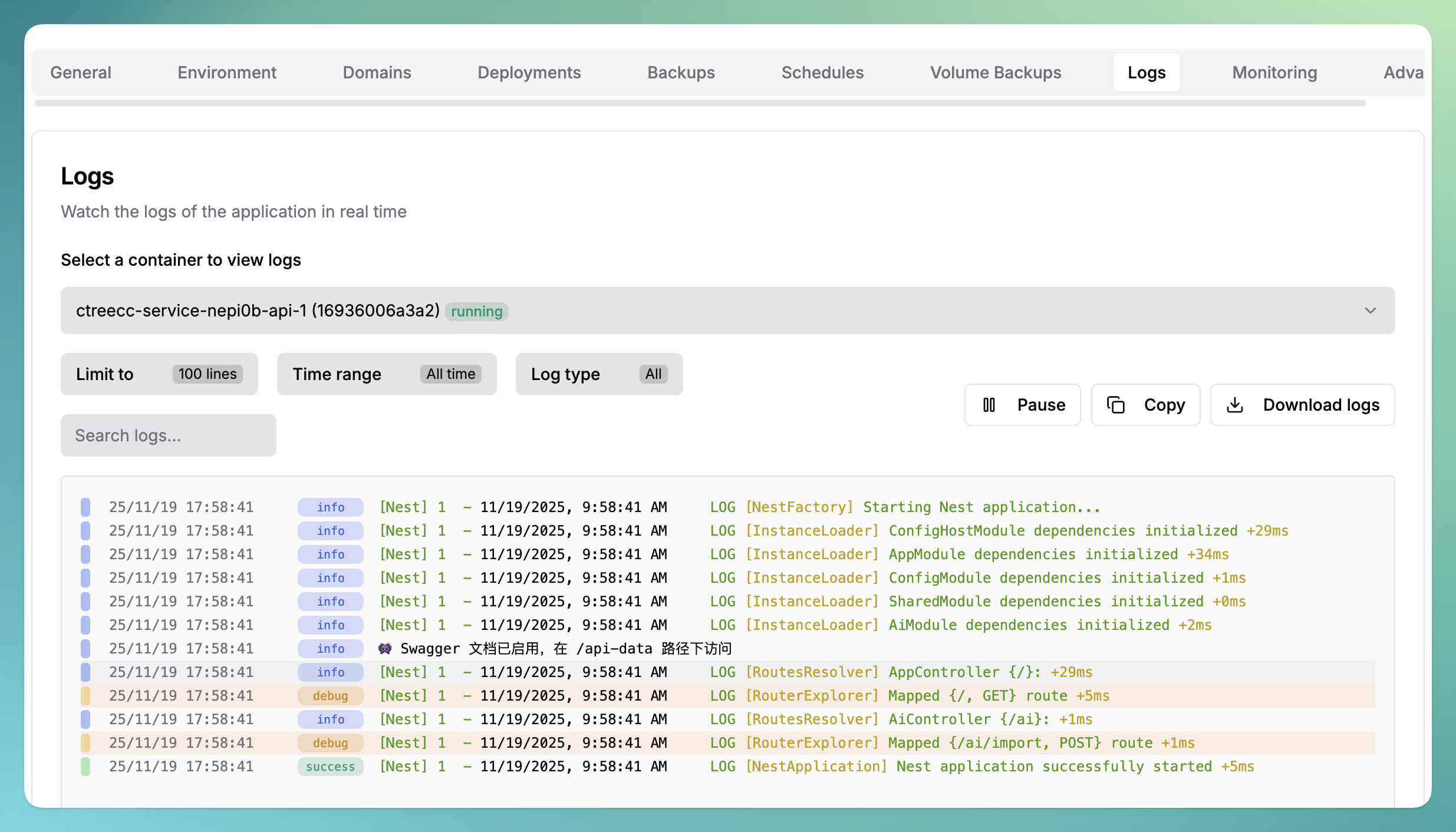Image resolution: width=1456 pixels, height=832 pixels.
Task: Open the Log type filter
Action: click(x=599, y=374)
